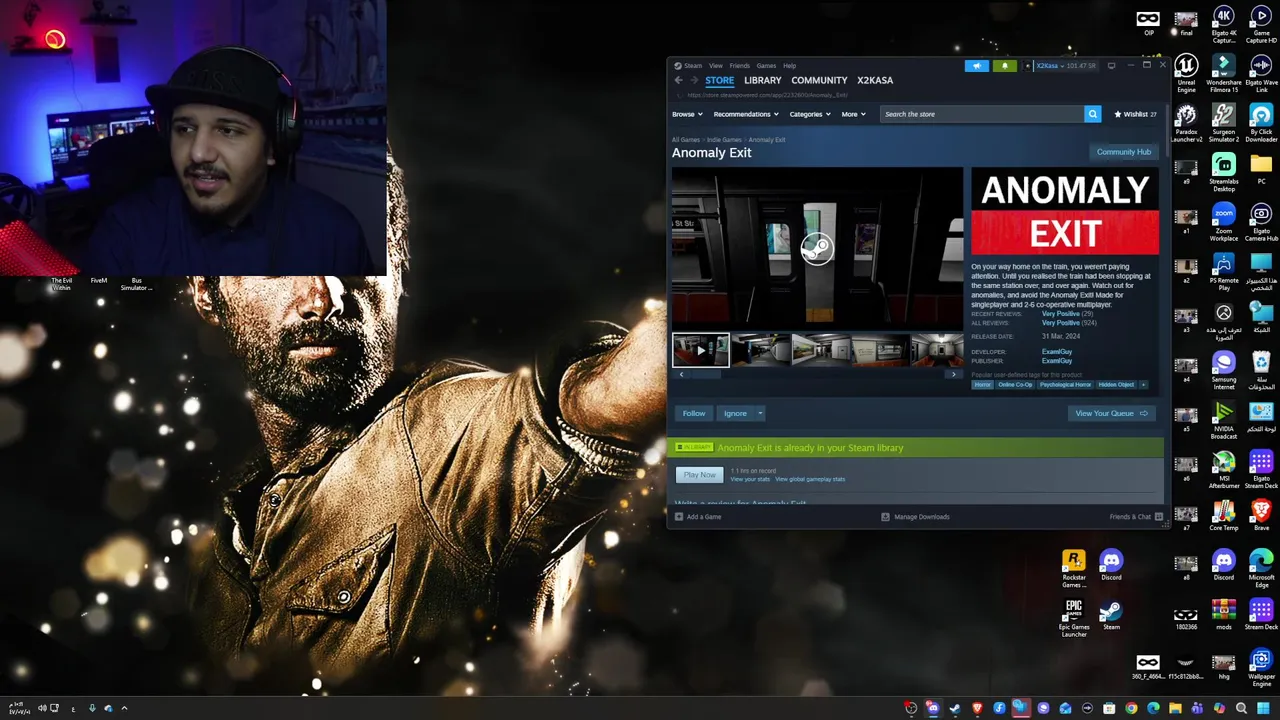This screenshot has width=1280, height=720.
Task: Open Friends & Chat panel icon
Action: pyautogui.click(x=1159, y=517)
